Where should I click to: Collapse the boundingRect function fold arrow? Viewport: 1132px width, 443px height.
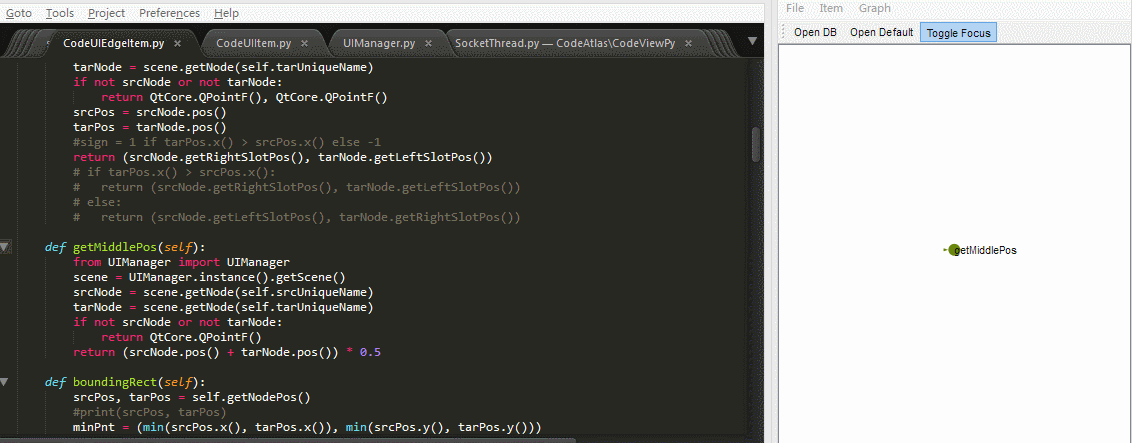pos(4,382)
